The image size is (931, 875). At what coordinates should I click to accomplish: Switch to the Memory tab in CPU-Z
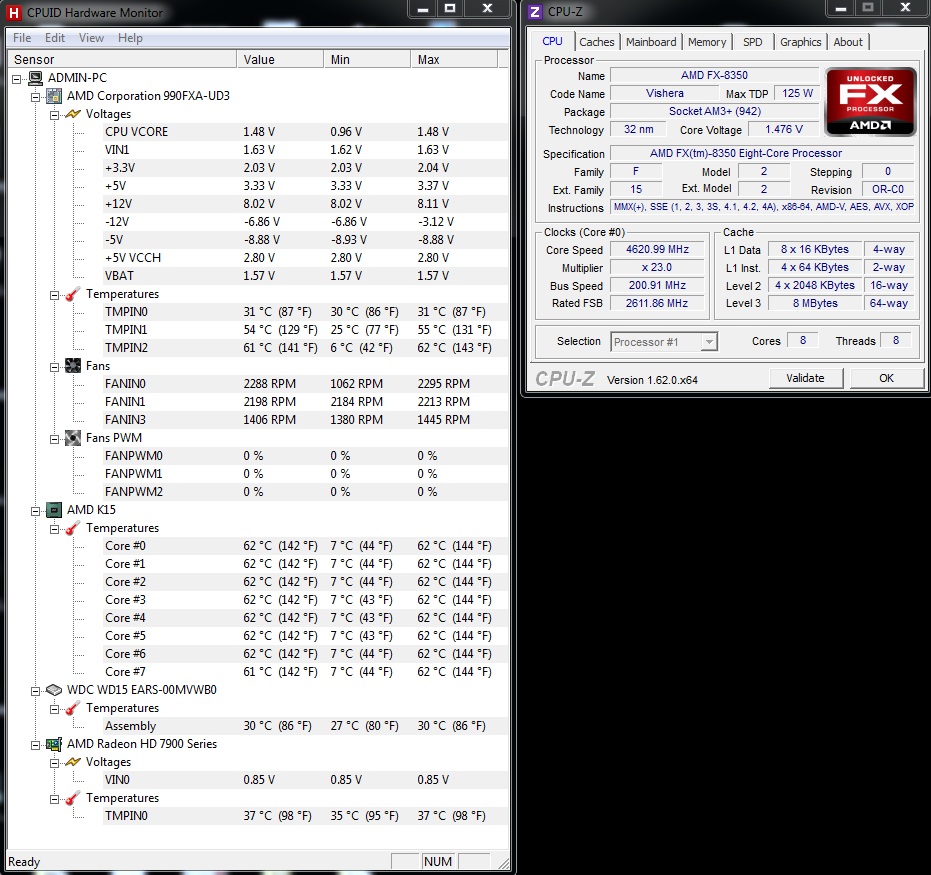point(707,42)
